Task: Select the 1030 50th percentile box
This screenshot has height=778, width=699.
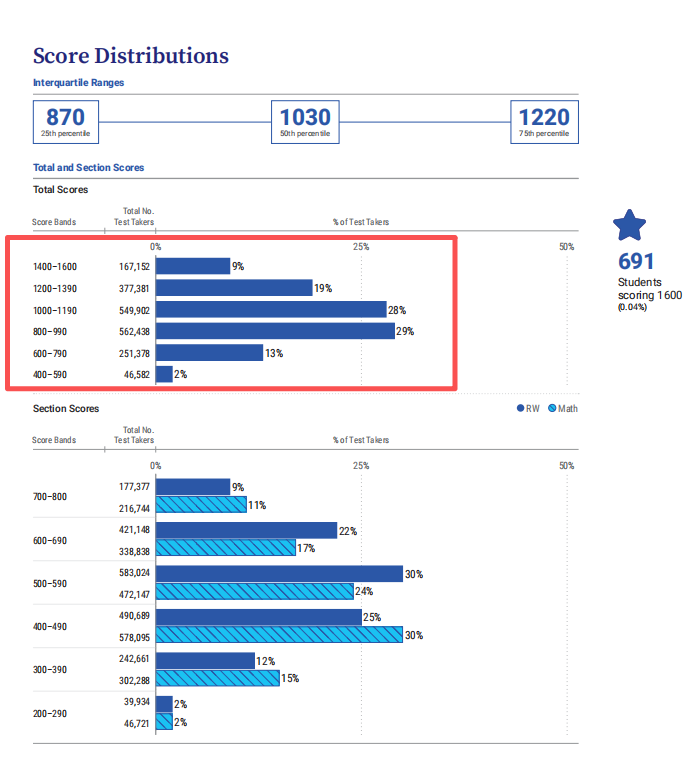Action: [305, 122]
